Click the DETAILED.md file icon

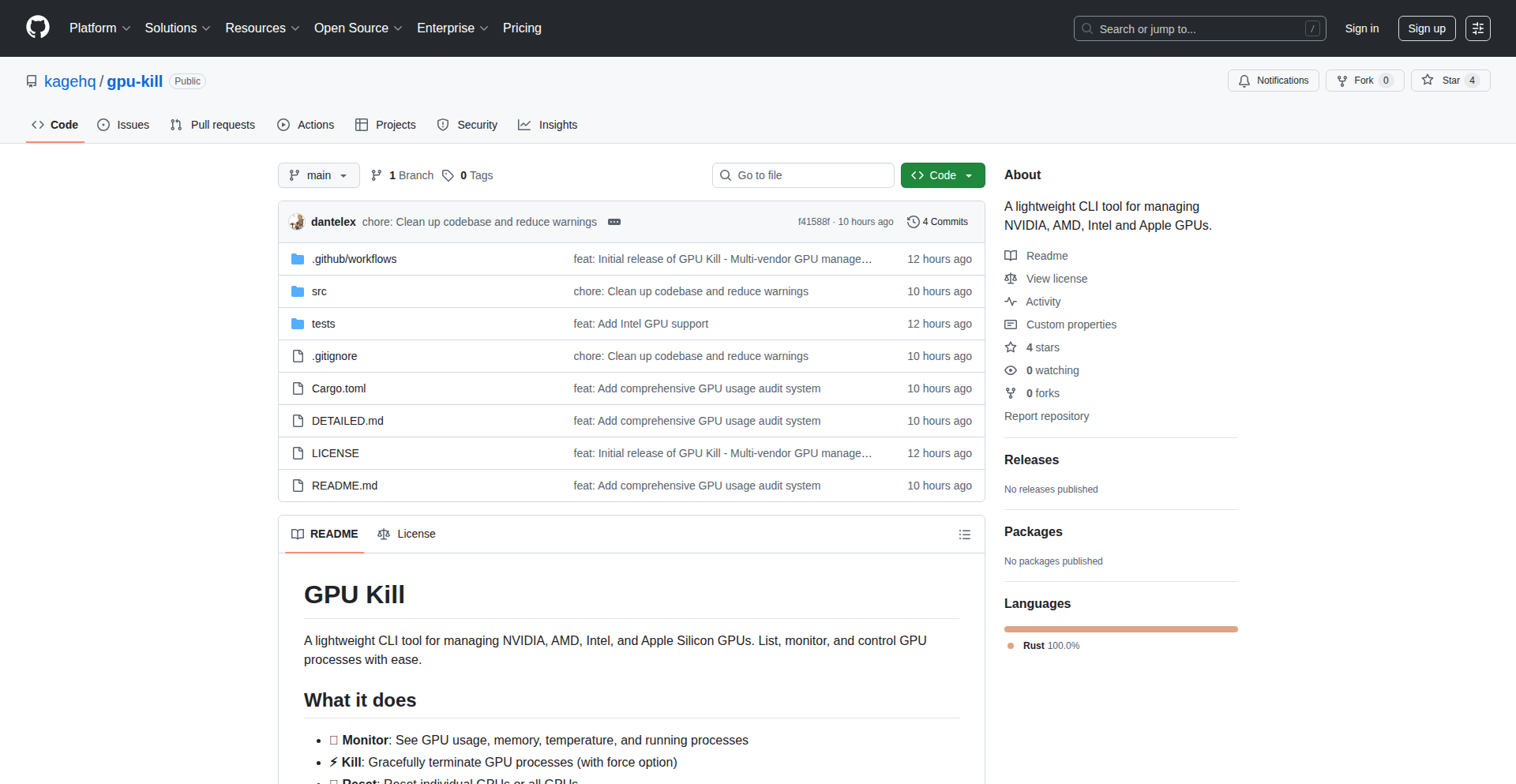tap(298, 421)
